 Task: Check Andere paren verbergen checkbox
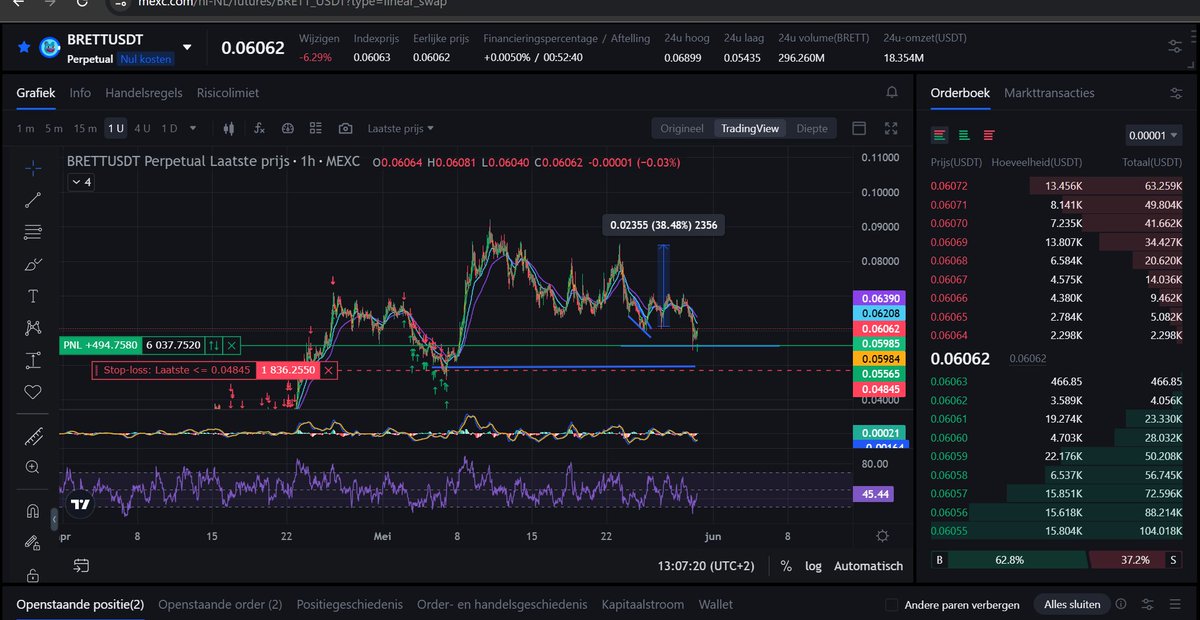point(892,604)
